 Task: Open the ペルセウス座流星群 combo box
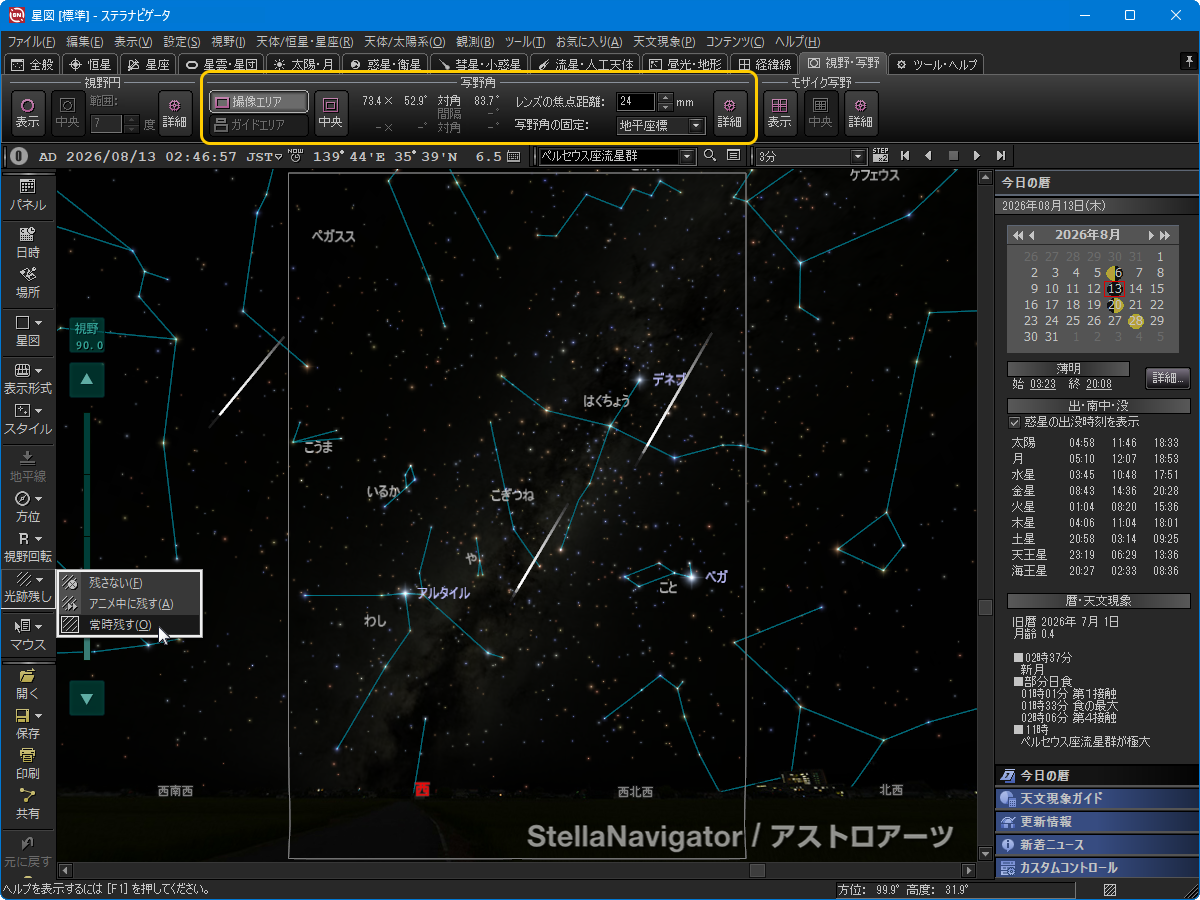click(x=616, y=156)
